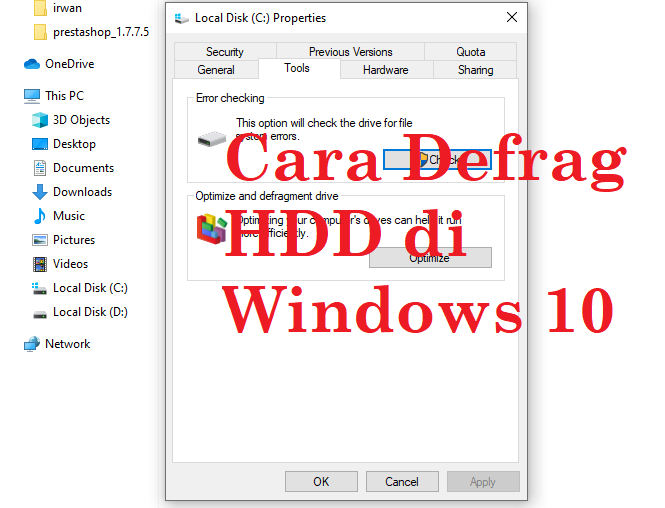Select Network in the navigation pane
Viewport: 665px width, 508px height.
67,344
